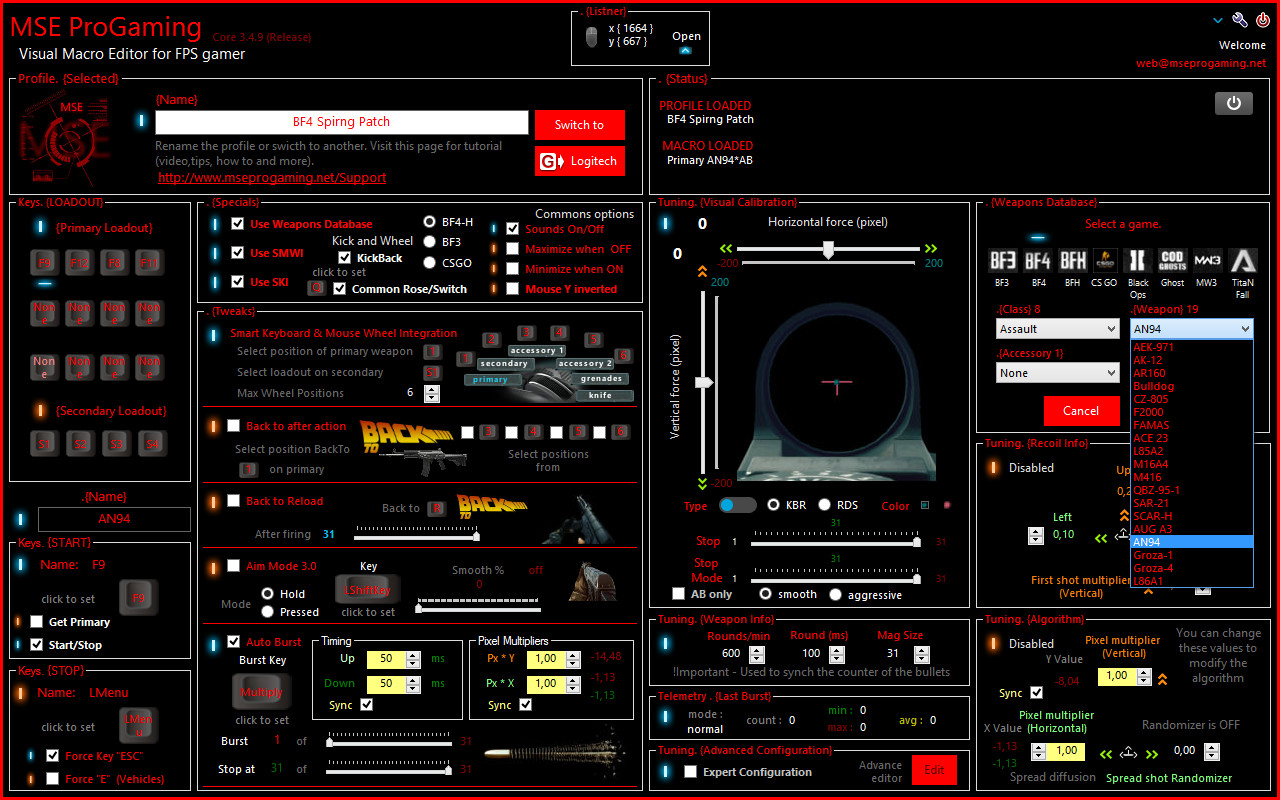Adjust the Rounds/min stepper
This screenshot has height=800, width=1280.
coord(757,654)
